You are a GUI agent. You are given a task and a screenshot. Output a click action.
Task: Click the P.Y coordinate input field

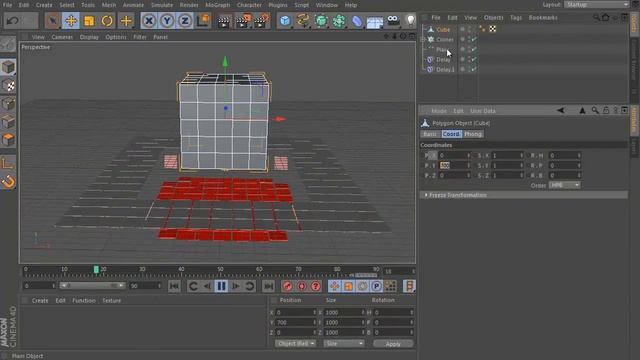point(454,165)
